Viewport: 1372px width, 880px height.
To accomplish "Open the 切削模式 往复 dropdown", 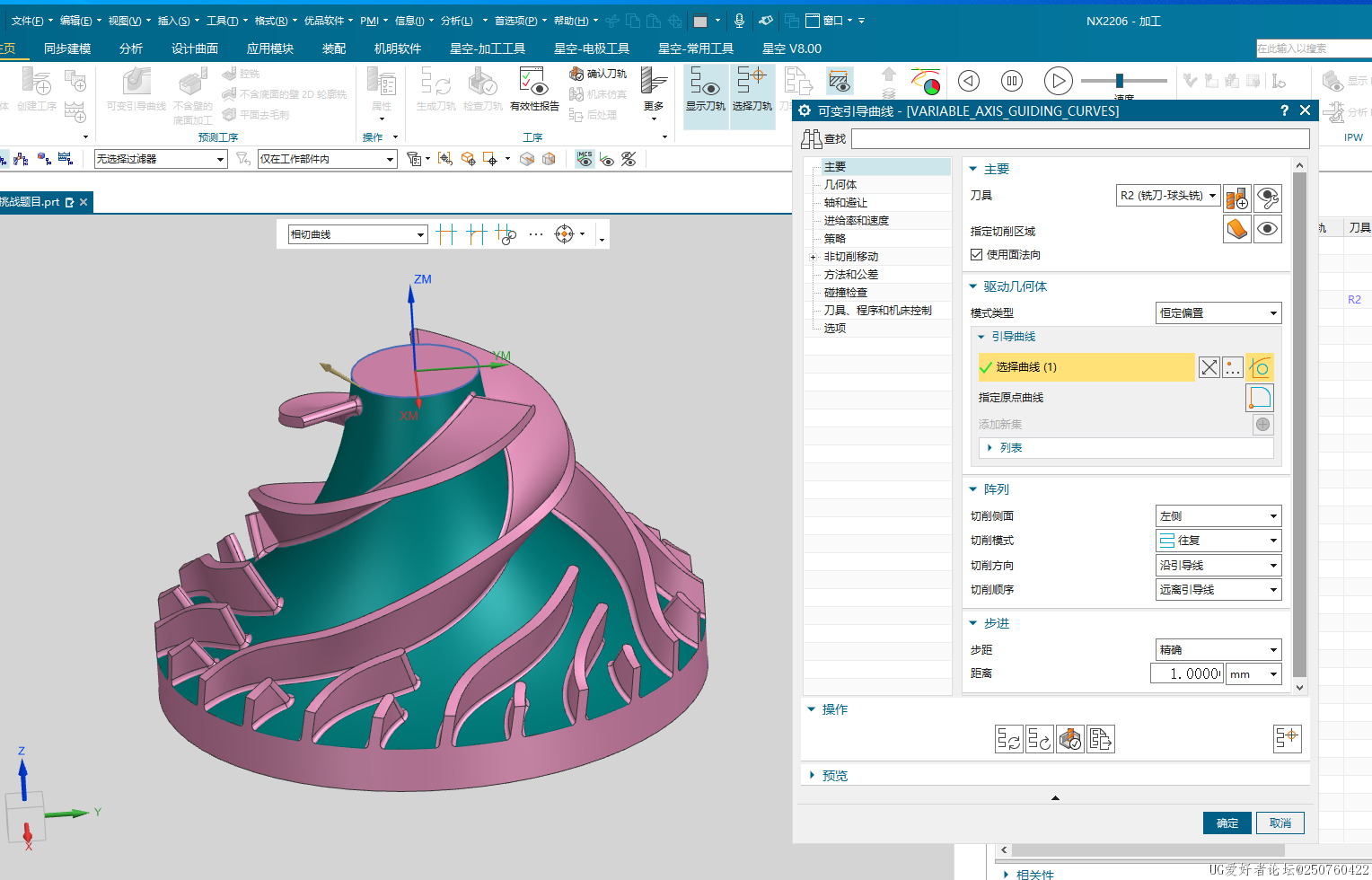I will [x=1218, y=540].
